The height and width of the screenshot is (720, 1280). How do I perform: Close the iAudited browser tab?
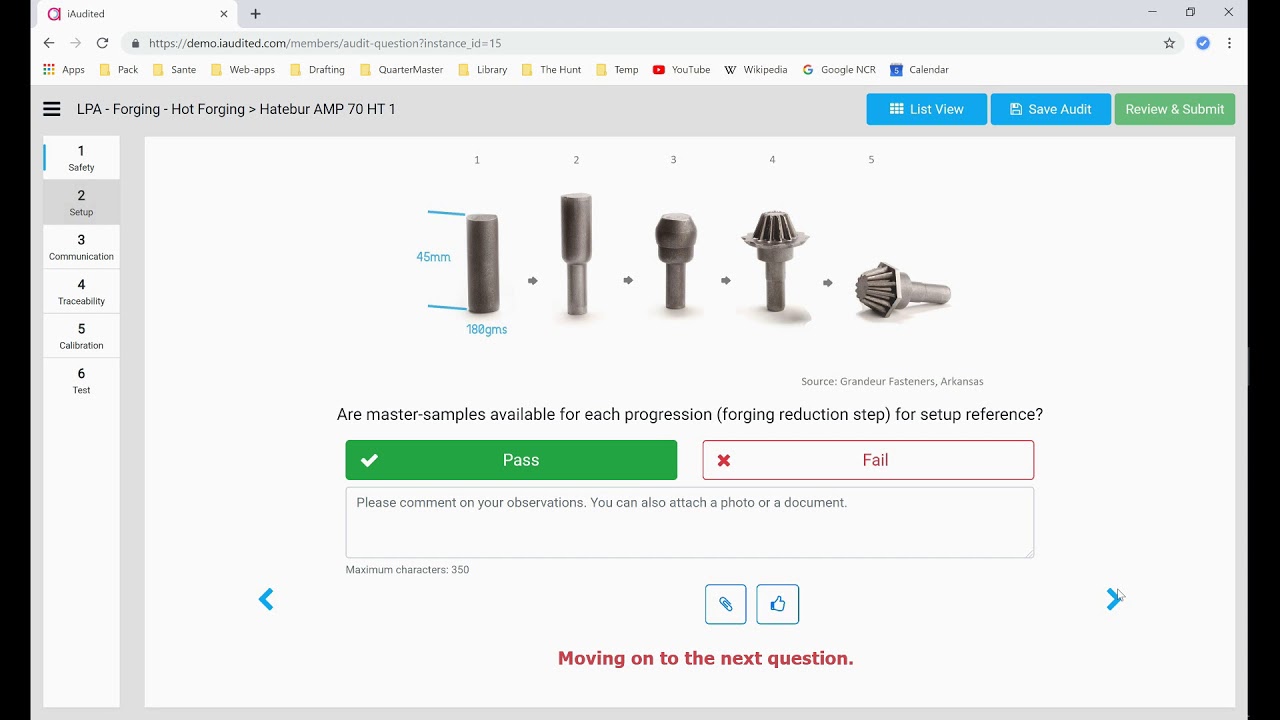[x=224, y=14]
